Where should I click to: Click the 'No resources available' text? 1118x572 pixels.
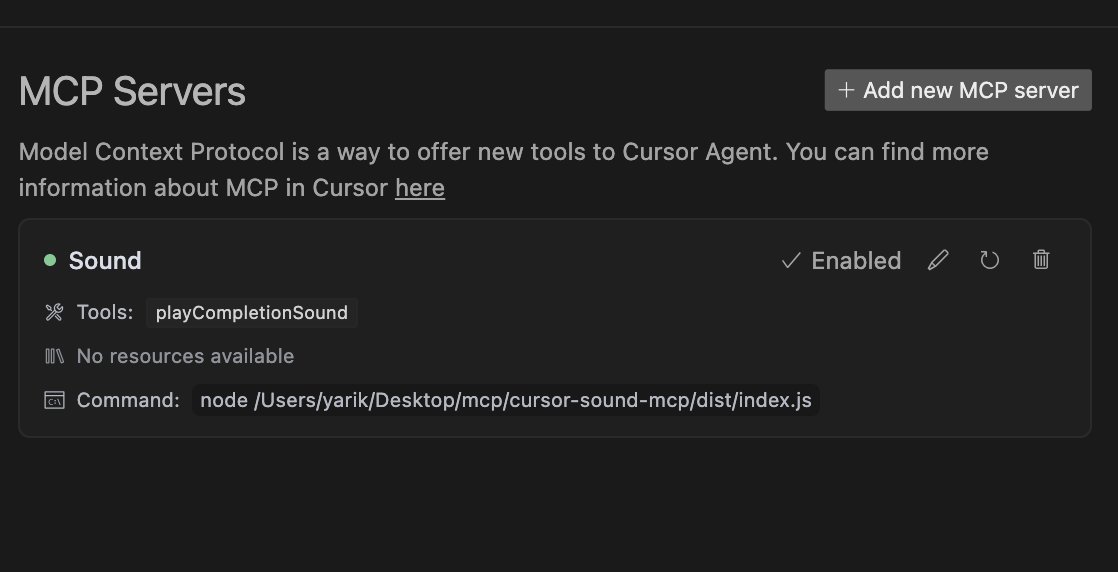point(185,356)
